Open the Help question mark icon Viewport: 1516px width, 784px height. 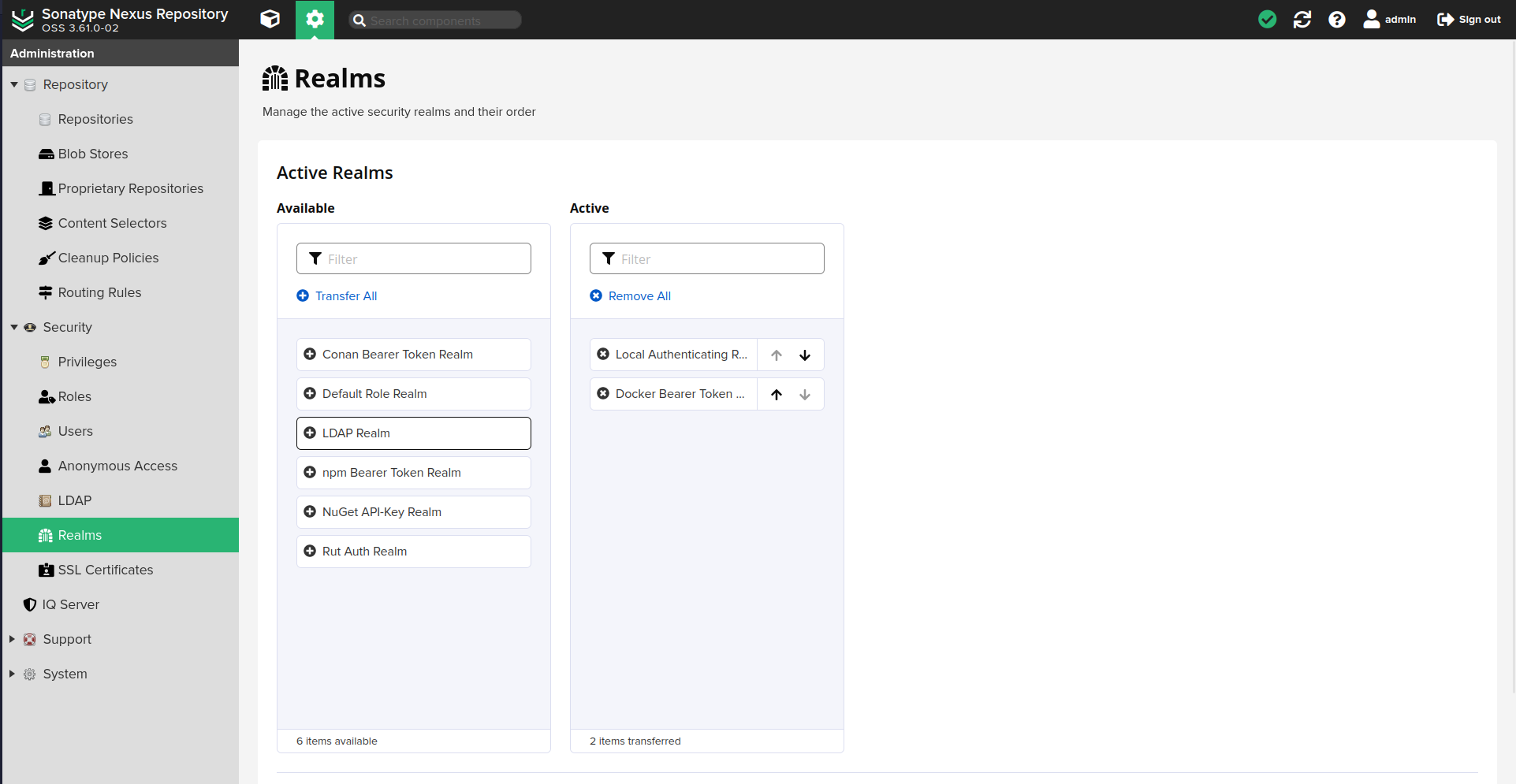coord(1336,19)
